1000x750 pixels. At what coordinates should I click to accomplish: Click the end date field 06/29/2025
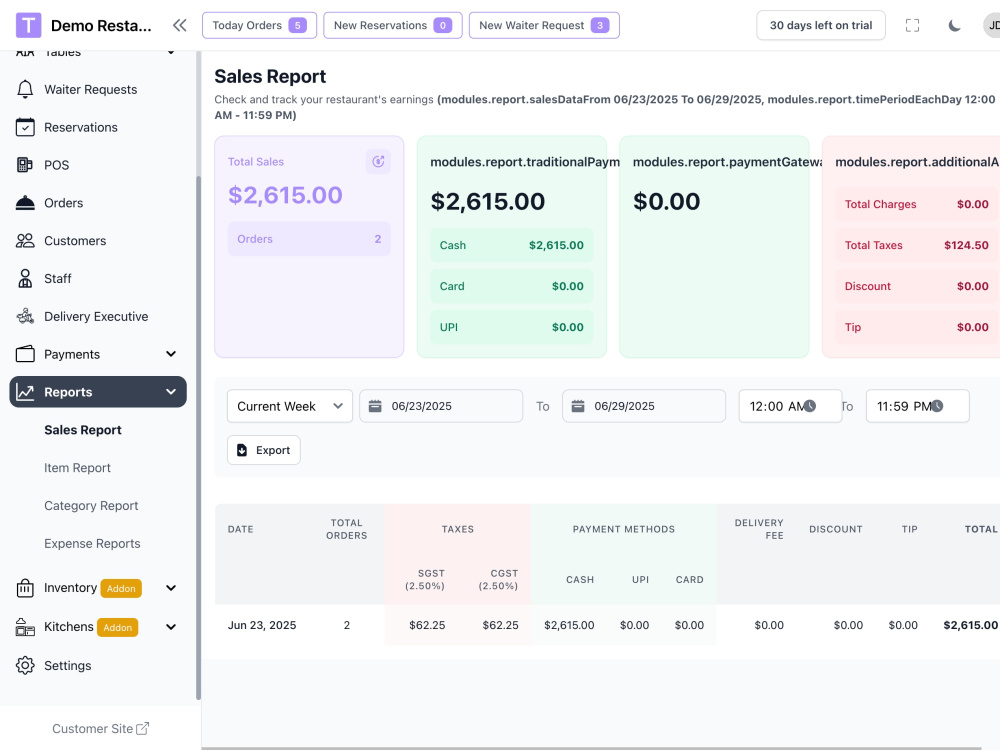(x=643, y=406)
